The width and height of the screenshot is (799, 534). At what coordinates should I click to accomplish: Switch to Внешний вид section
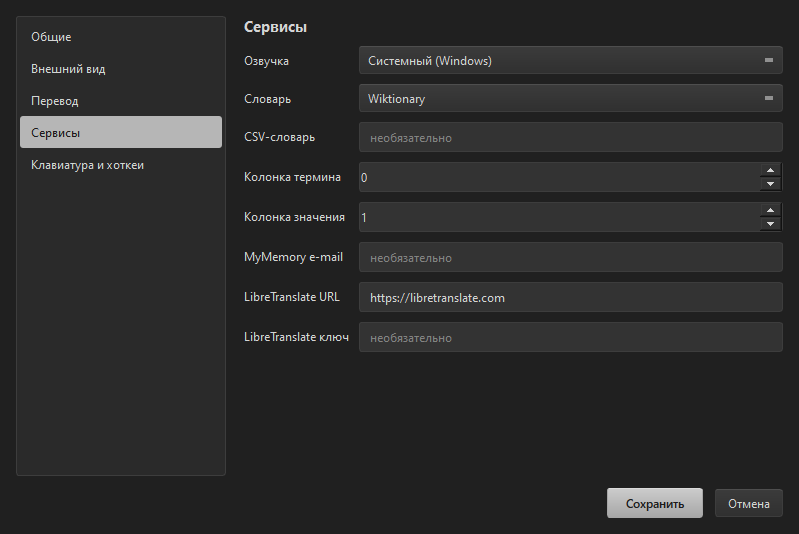(x=121, y=69)
